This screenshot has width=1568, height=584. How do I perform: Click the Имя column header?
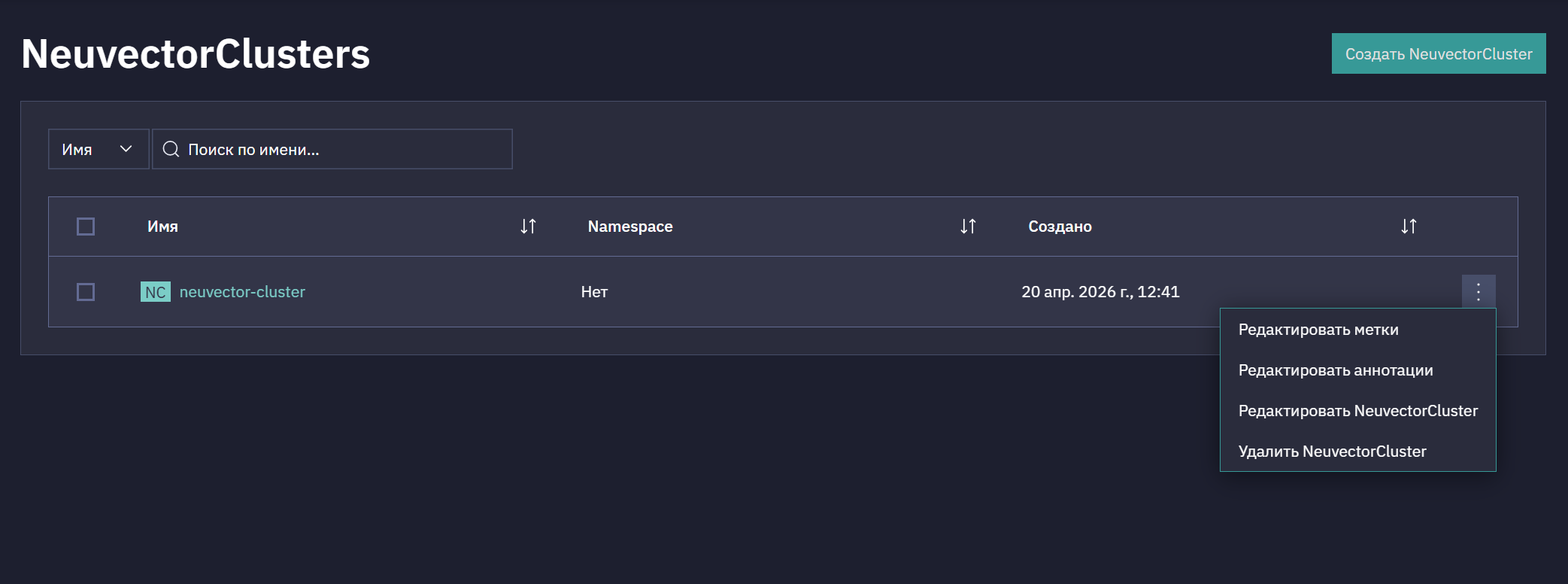coord(162,227)
